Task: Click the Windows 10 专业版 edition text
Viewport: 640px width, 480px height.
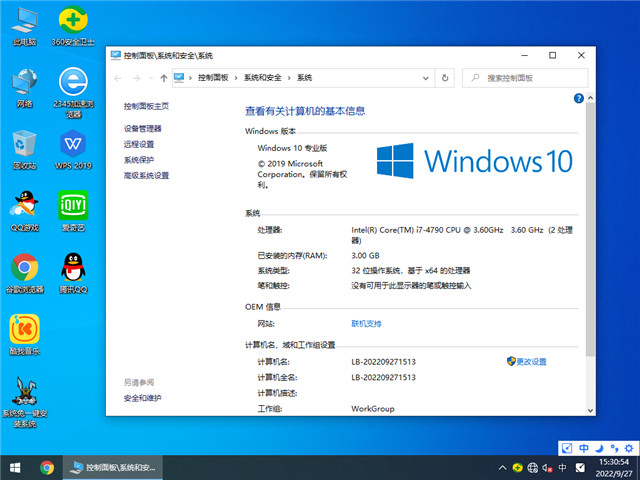Action: (292, 148)
